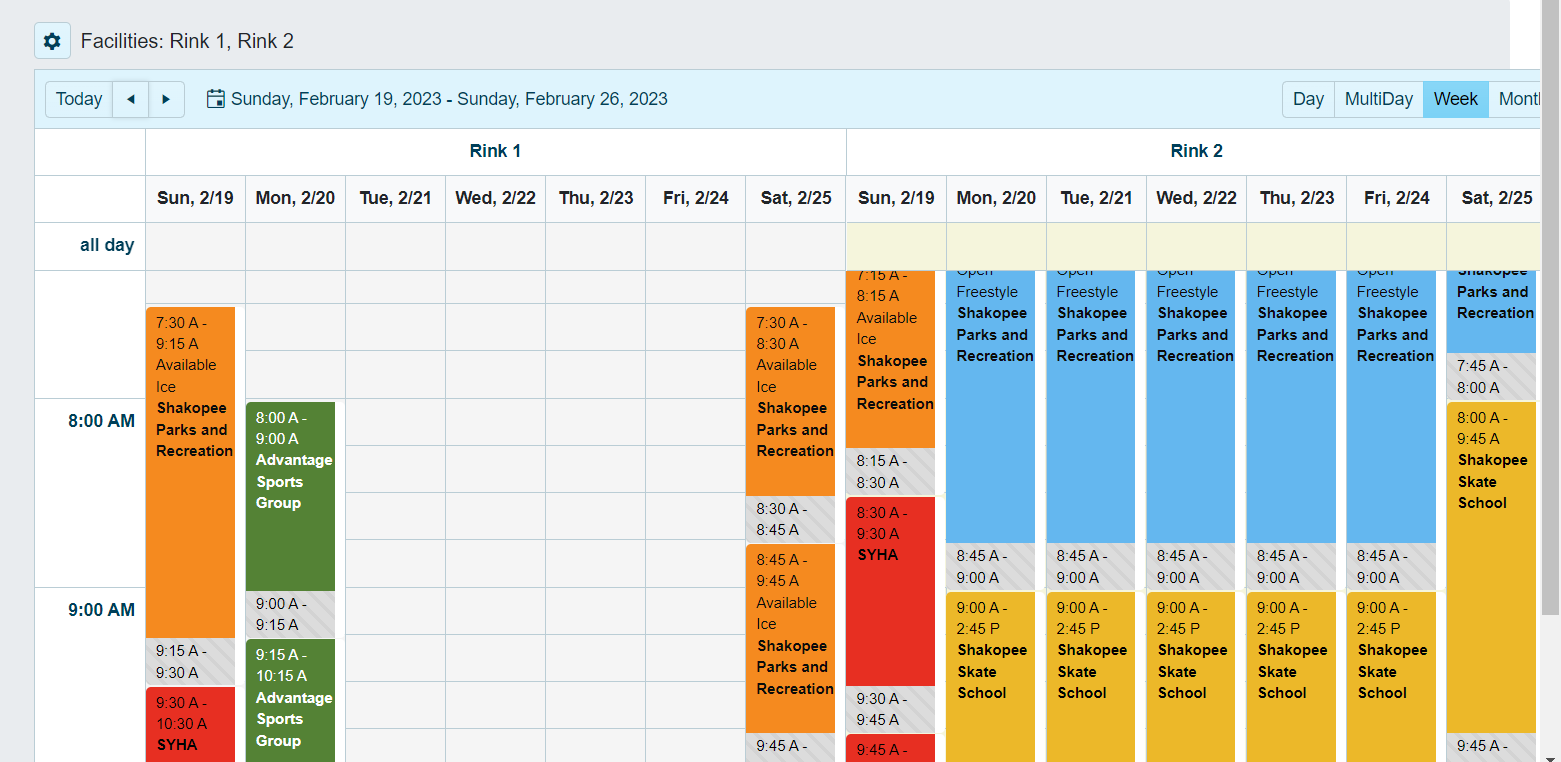
Task: Open Advantage Sports Group 8:00 A - 9:00 A event
Action: tap(290, 496)
